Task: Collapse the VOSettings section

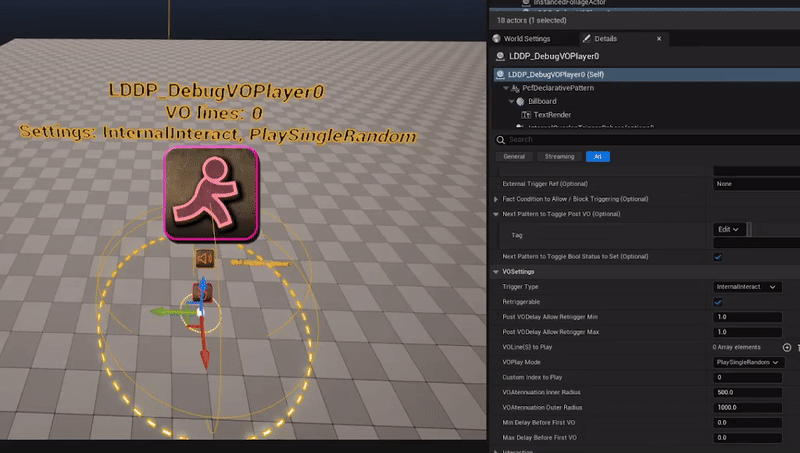Action: coord(496,272)
